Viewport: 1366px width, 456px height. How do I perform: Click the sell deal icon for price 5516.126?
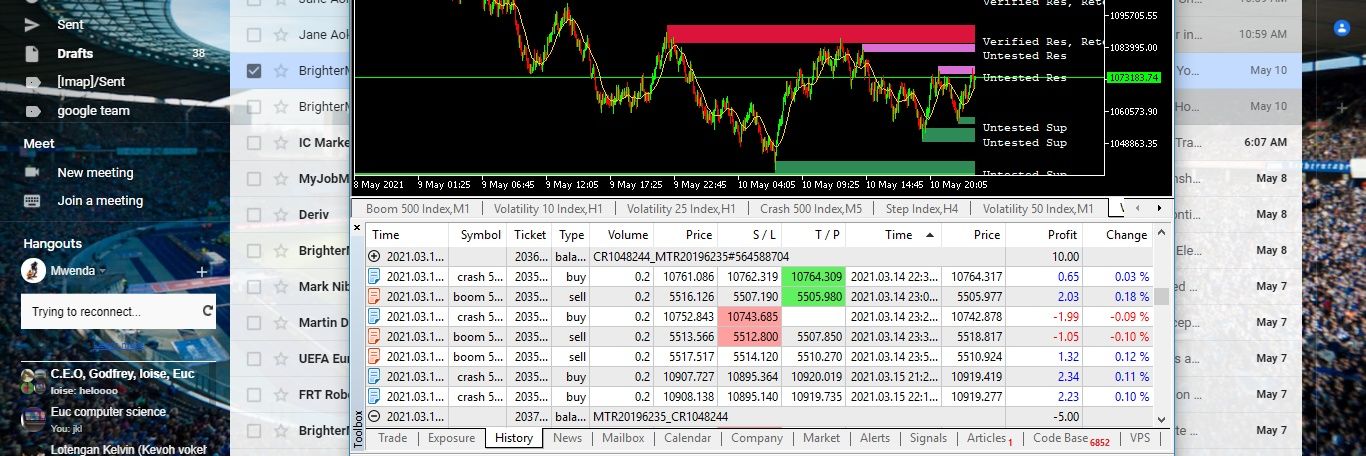375,297
